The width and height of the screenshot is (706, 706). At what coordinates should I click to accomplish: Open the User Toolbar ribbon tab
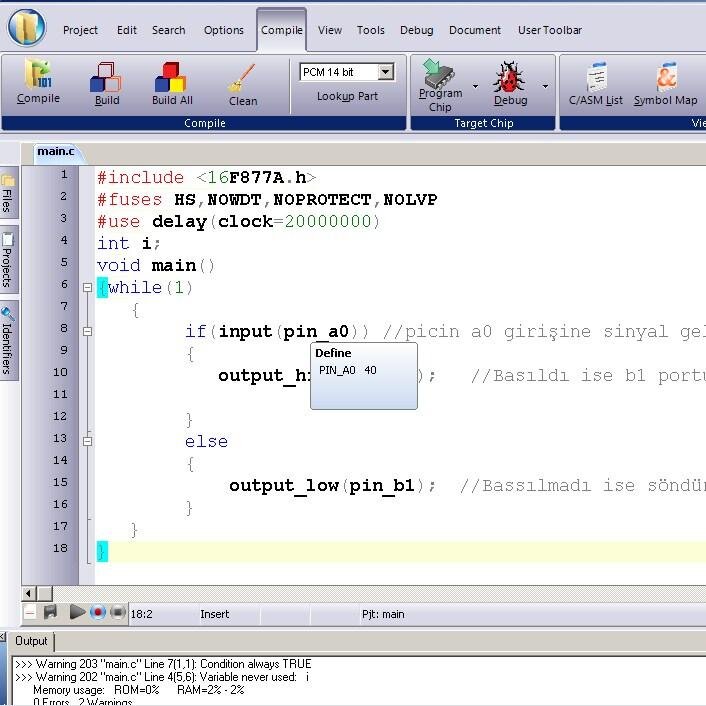pyautogui.click(x=550, y=30)
